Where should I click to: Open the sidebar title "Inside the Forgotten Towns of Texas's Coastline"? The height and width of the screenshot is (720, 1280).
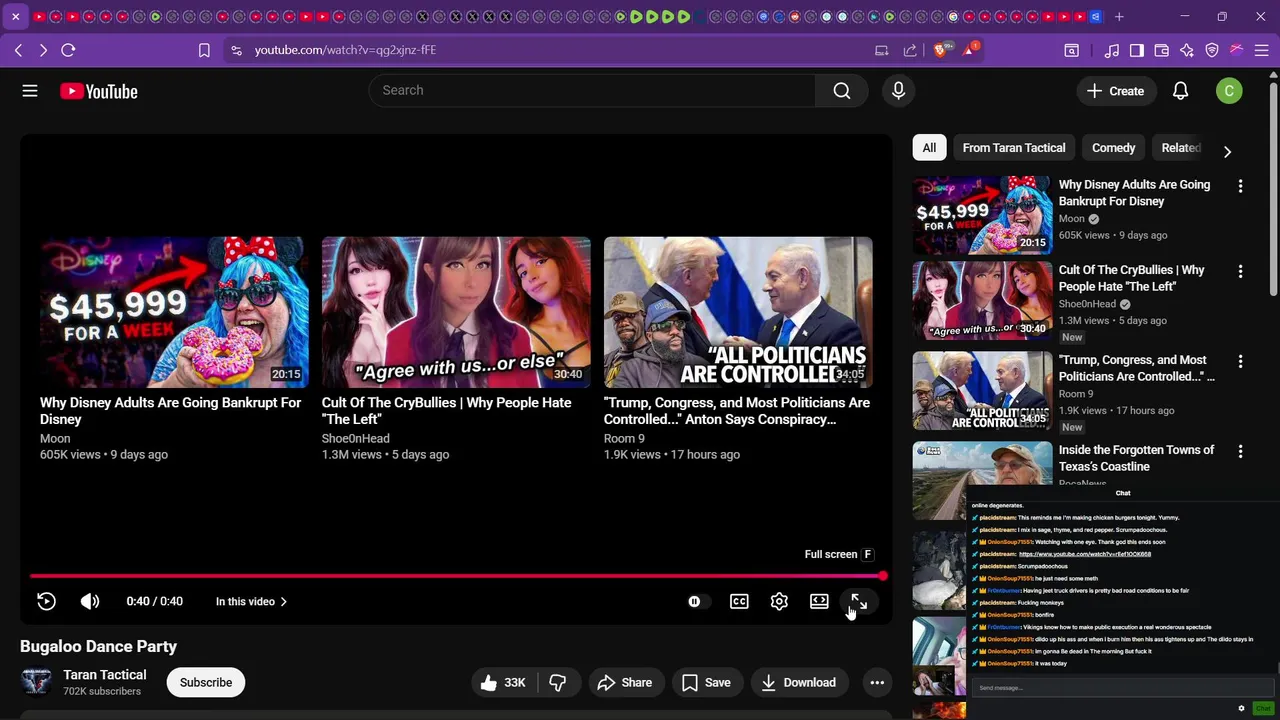coord(1136,458)
